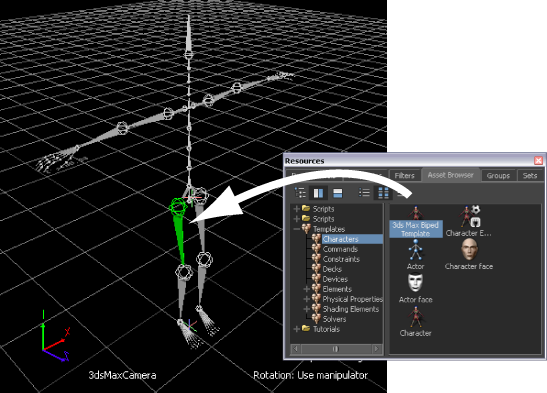Select Solvers in the templates tree

coord(334,319)
